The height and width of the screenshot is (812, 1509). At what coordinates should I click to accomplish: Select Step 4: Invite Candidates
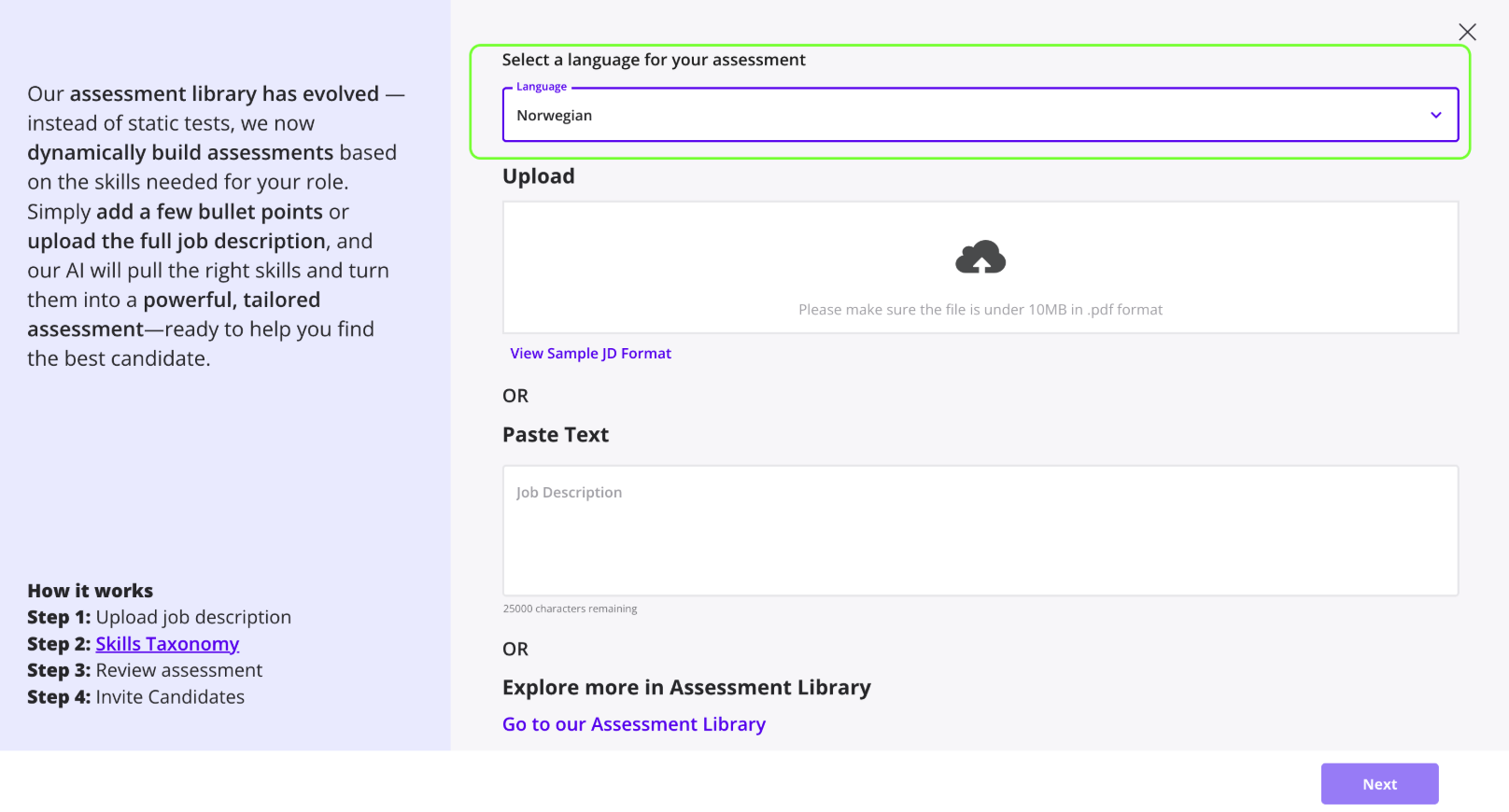point(135,697)
